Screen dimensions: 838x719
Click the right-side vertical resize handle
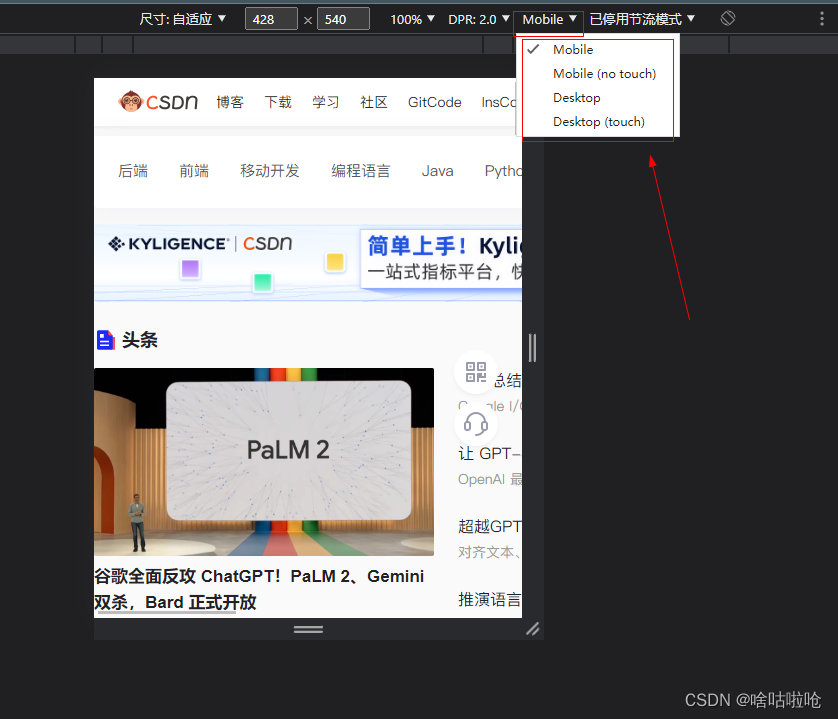pyautogui.click(x=532, y=348)
